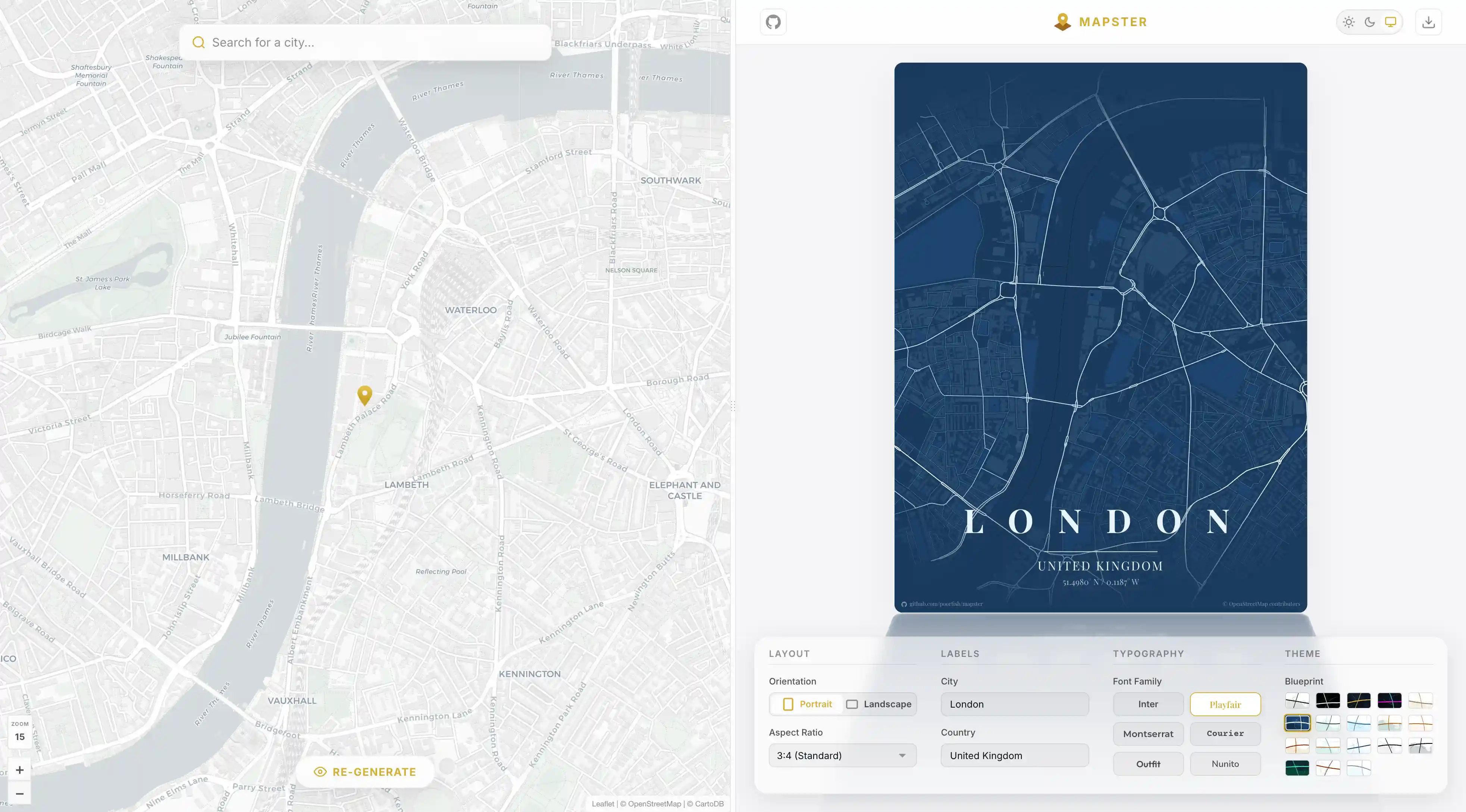Choose the Courier font option

(x=1225, y=734)
